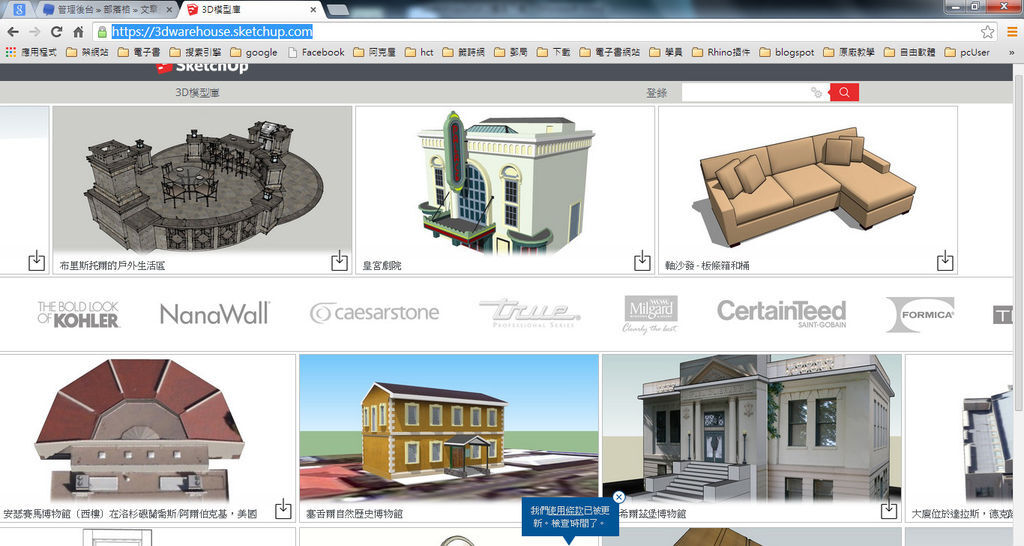This screenshot has height=546, width=1024.
Task: Open the 電子書 bookmark folder
Action: 138,52
